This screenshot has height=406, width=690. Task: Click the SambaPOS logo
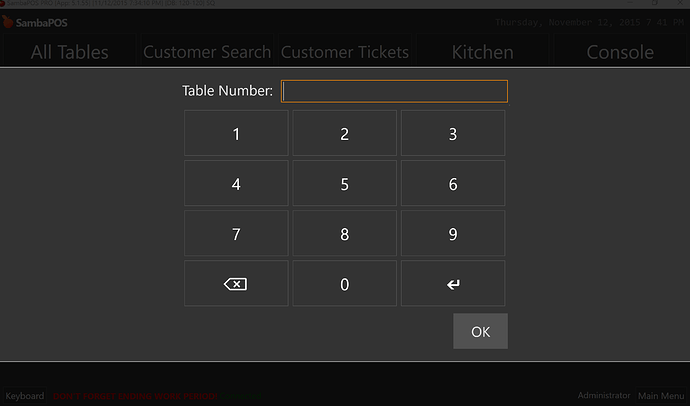36,22
